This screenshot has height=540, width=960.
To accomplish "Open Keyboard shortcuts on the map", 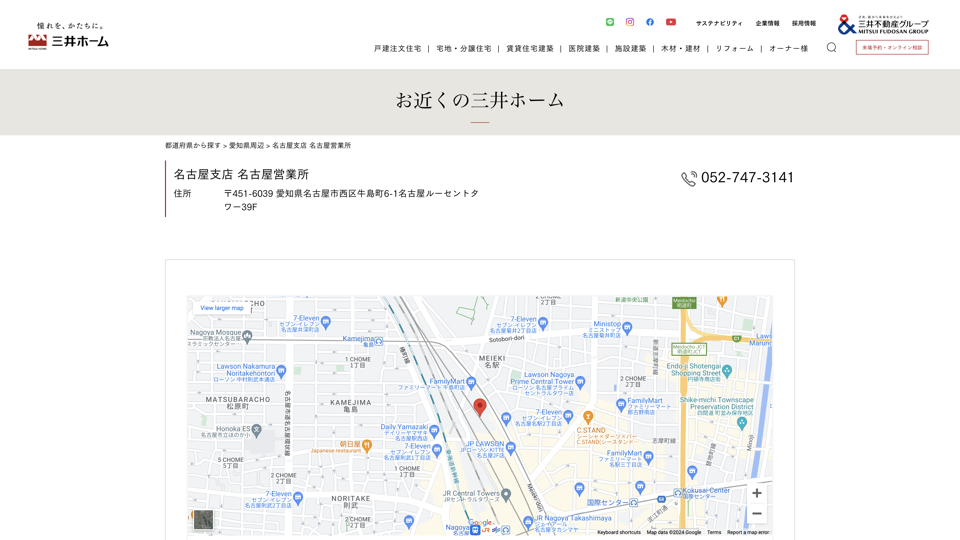I will pyautogui.click(x=618, y=533).
